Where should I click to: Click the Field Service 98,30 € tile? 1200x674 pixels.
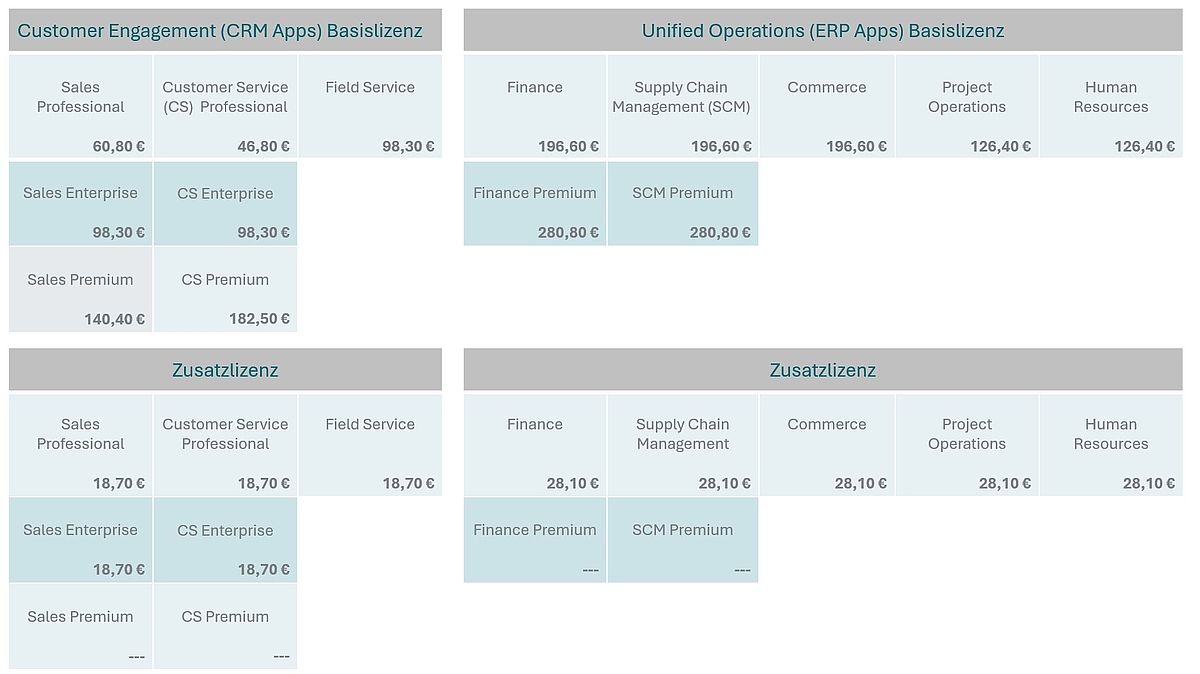coord(369,106)
